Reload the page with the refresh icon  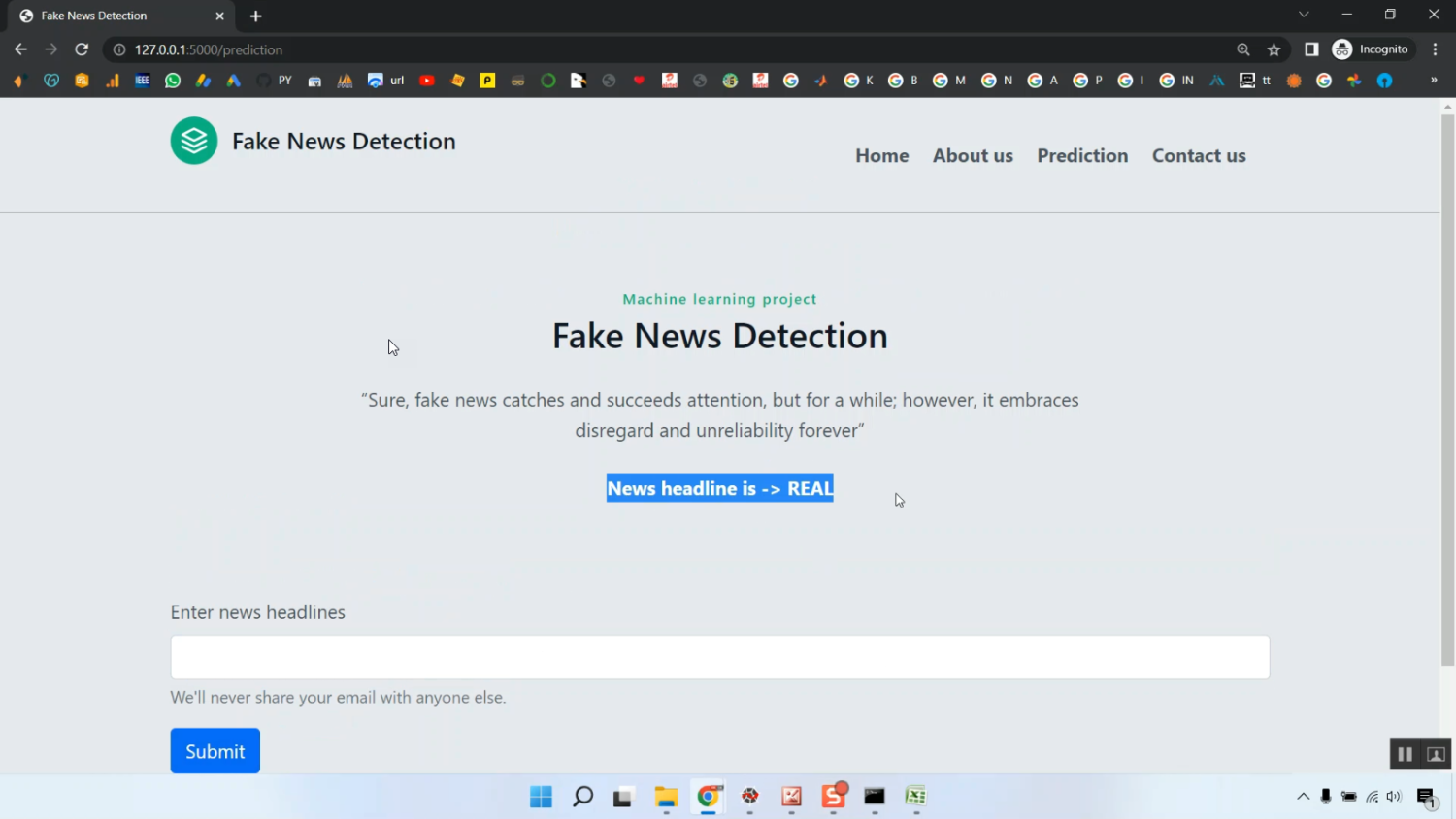(82, 49)
